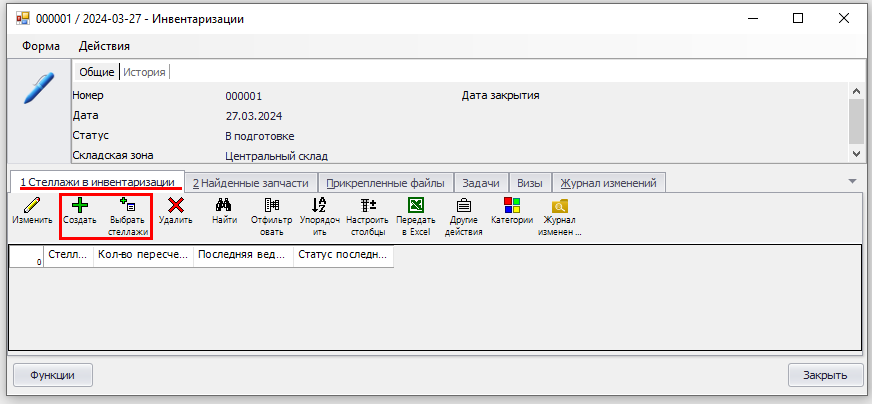The image size is (872, 404).
Task: Open the Действия menu
Action: (104, 46)
